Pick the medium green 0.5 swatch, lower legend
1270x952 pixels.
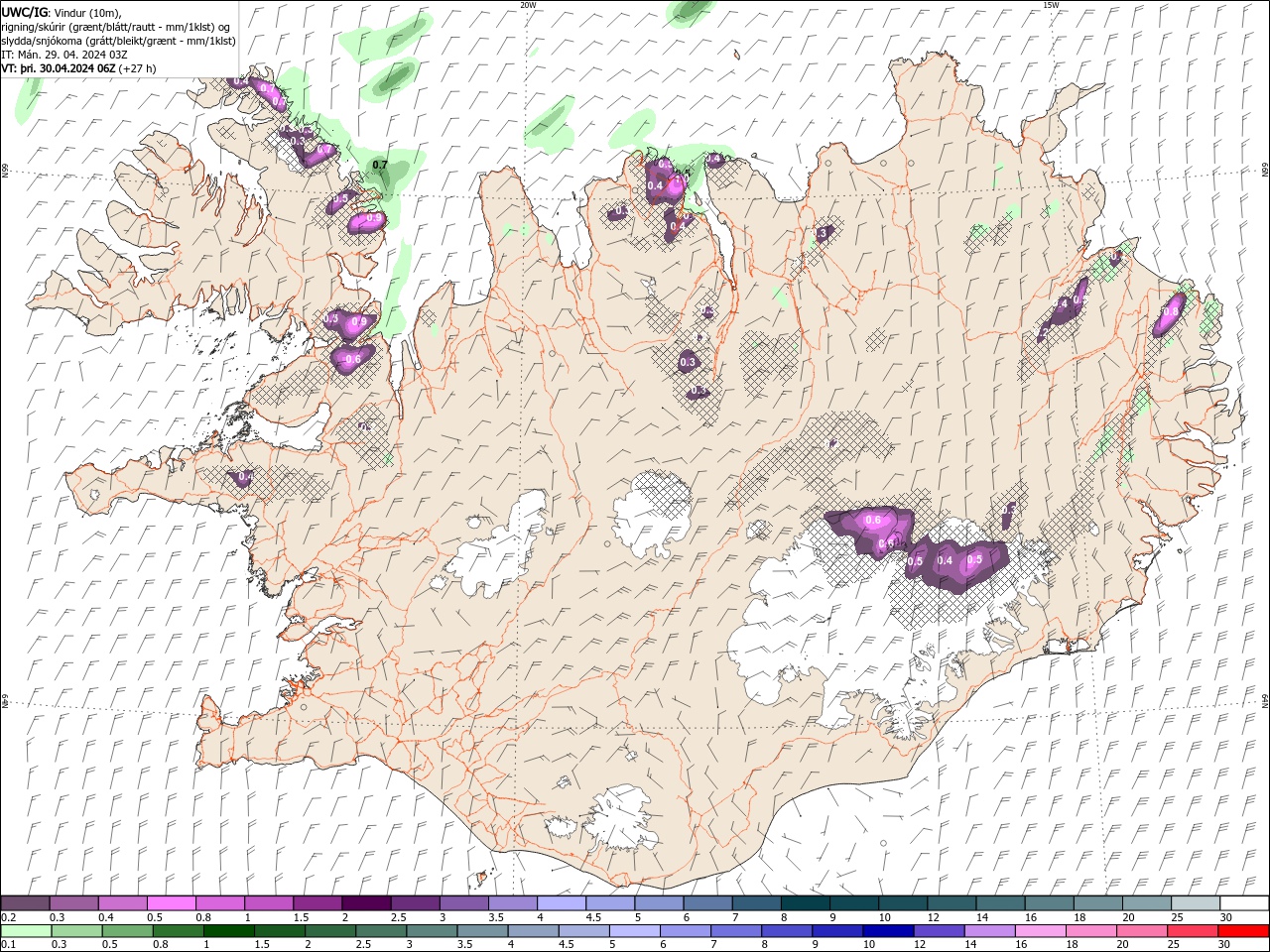127,931
